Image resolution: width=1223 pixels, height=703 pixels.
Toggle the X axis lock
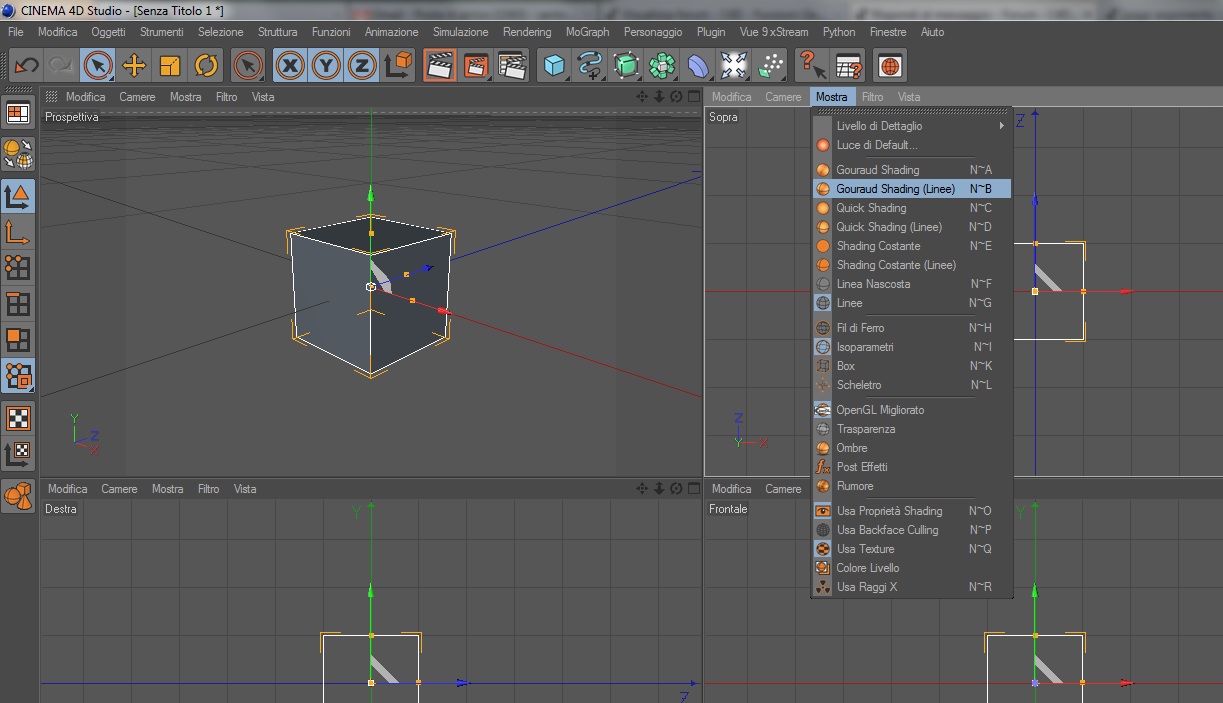coord(290,66)
